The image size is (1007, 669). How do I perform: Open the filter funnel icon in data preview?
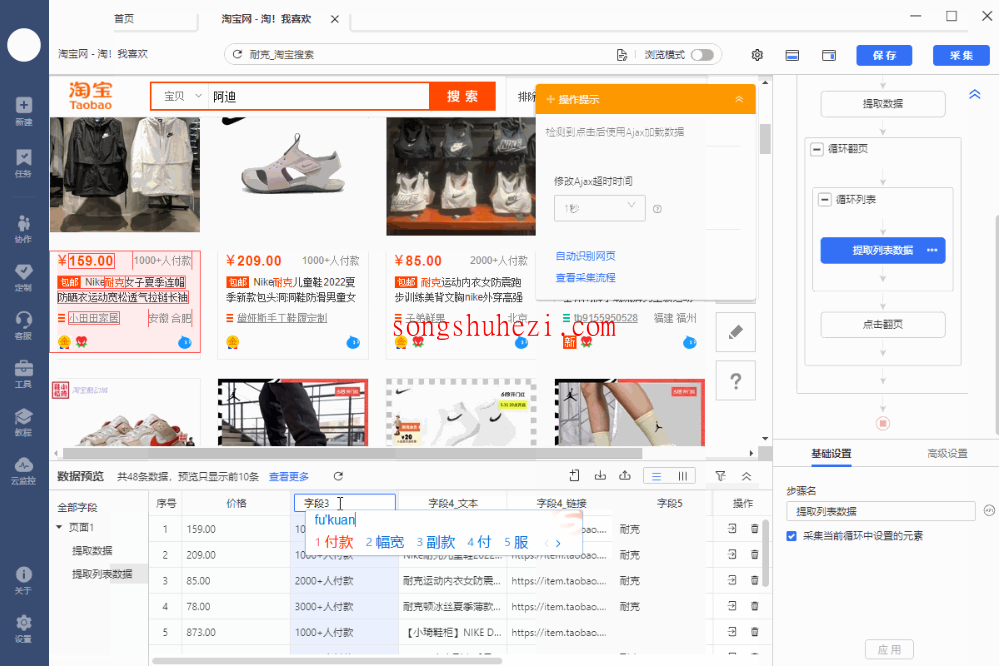click(721, 476)
